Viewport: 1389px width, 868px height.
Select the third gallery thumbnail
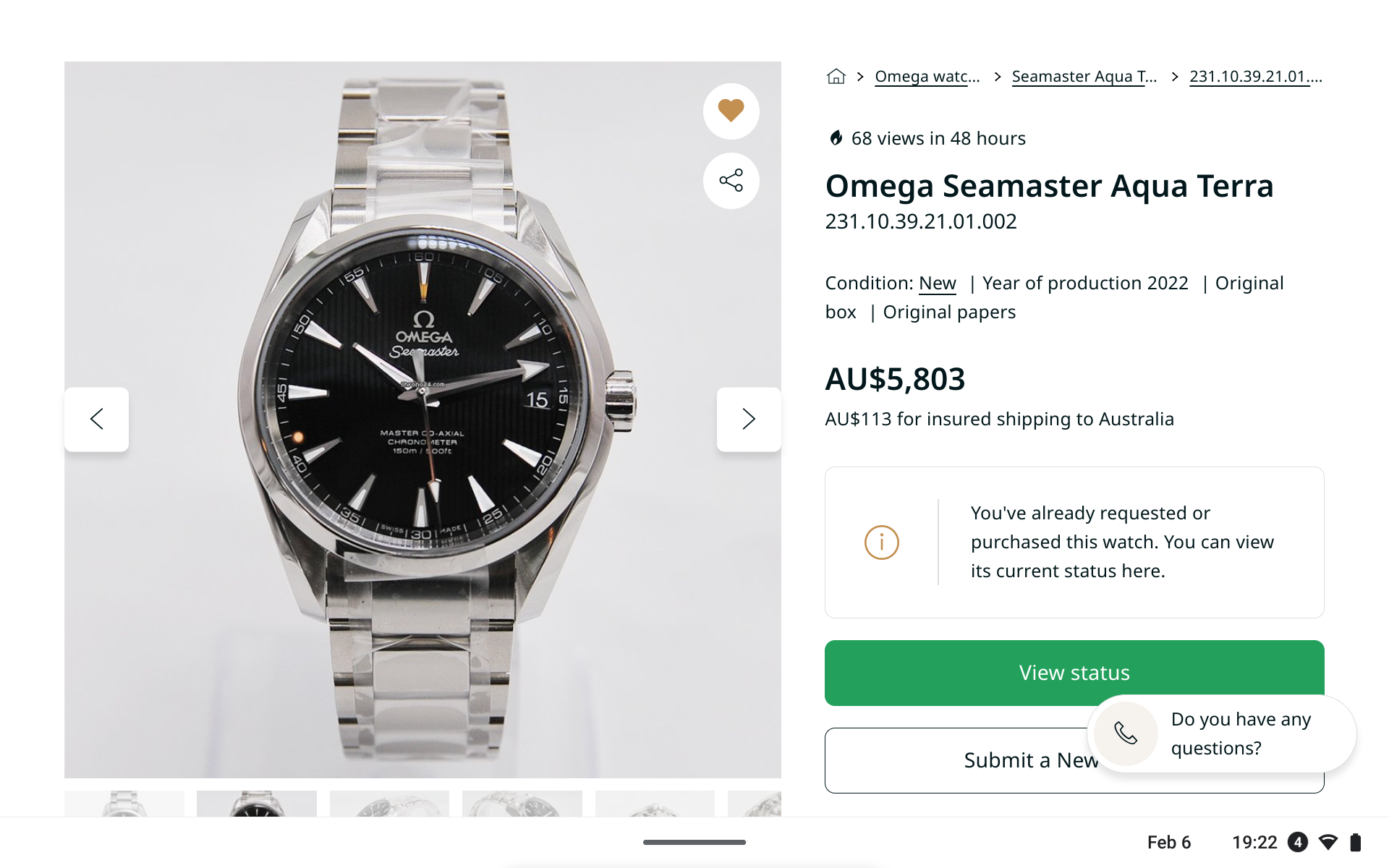(389, 804)
